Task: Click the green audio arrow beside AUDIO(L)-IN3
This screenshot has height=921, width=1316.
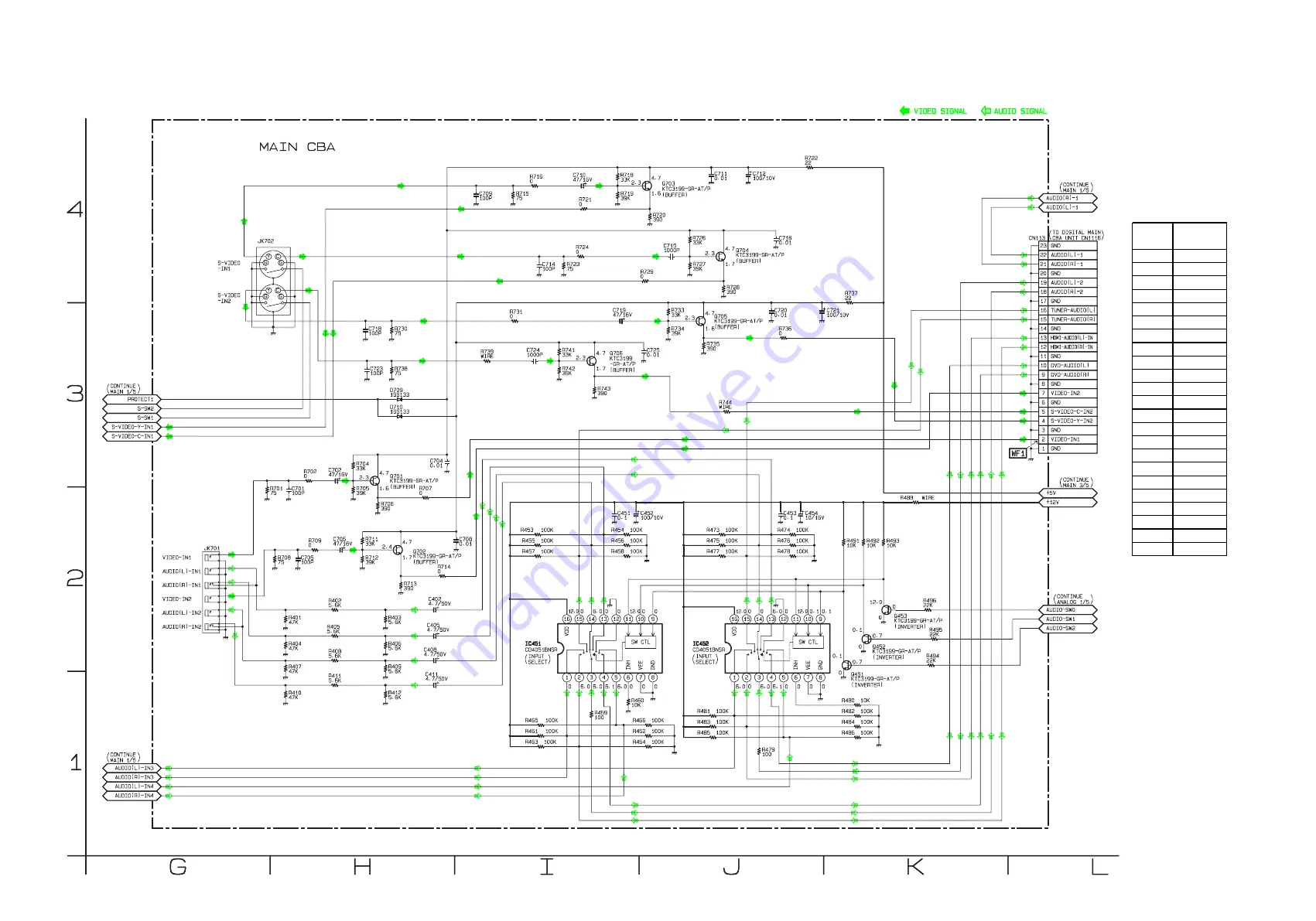Action: tap(169, 768)
